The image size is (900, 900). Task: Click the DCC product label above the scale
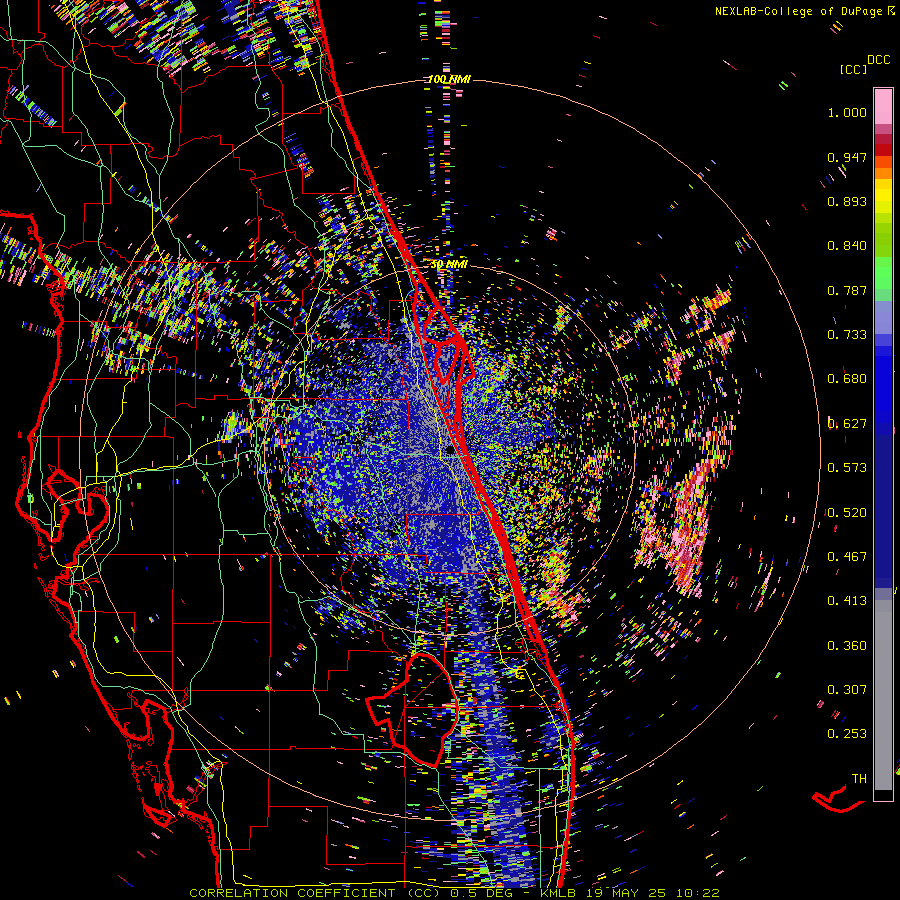(x=878, y=60)
